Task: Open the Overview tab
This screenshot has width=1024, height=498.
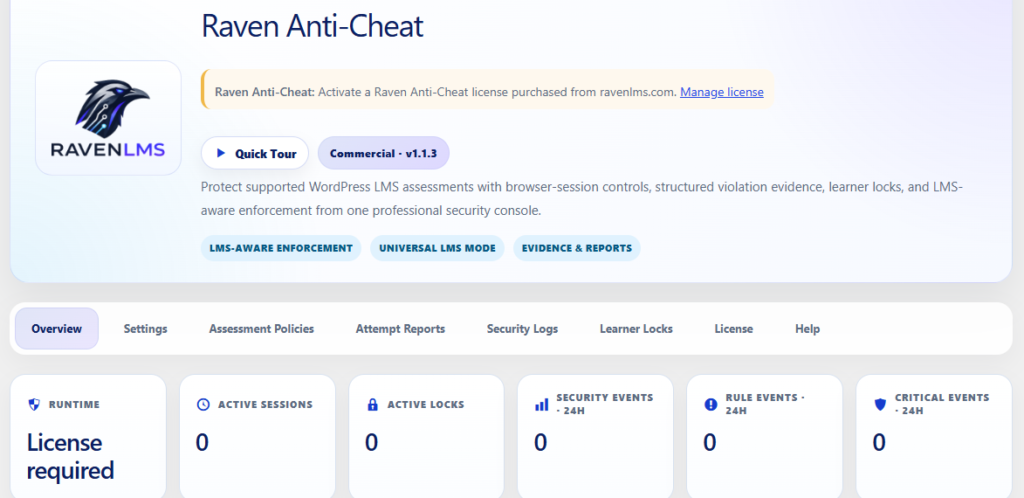Action: [57, 329]
